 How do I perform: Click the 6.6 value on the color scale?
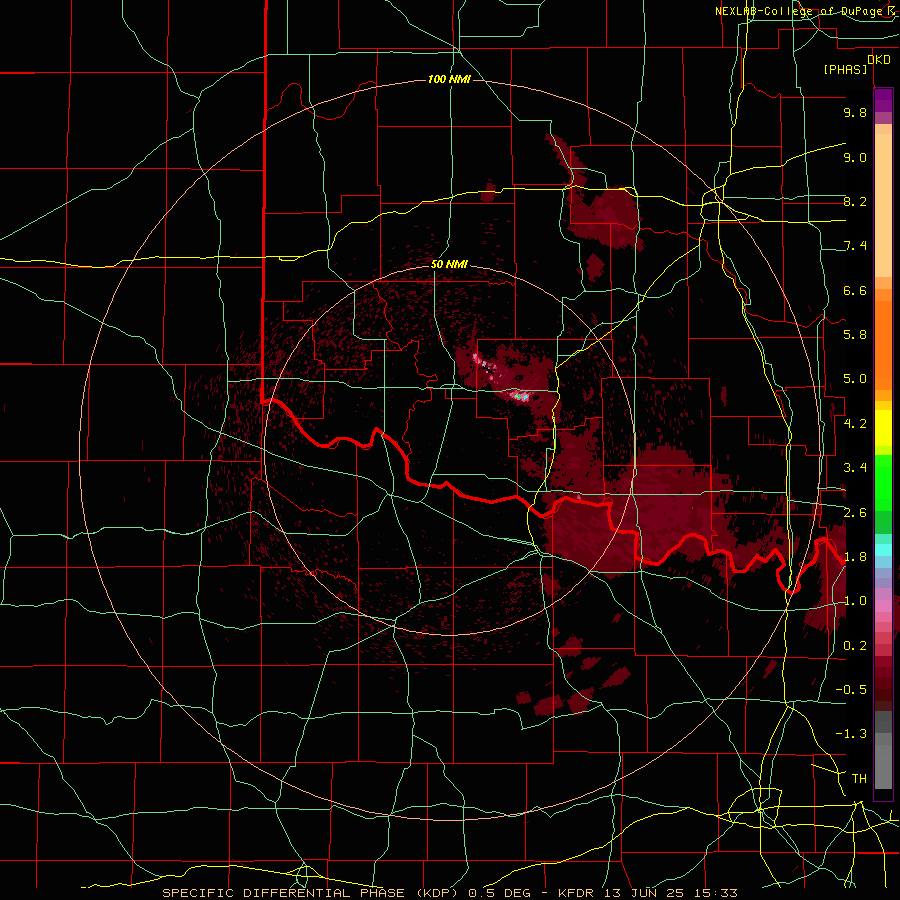855,290
